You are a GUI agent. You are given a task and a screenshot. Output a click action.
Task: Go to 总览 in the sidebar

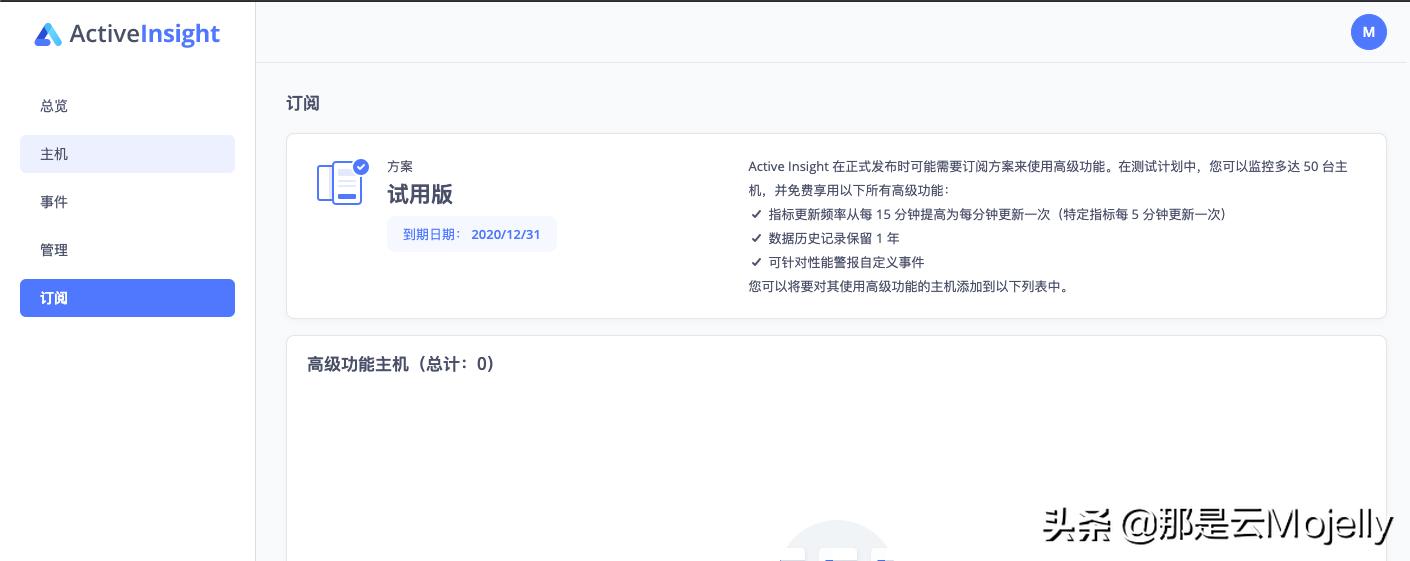click(x=127, y=106)
